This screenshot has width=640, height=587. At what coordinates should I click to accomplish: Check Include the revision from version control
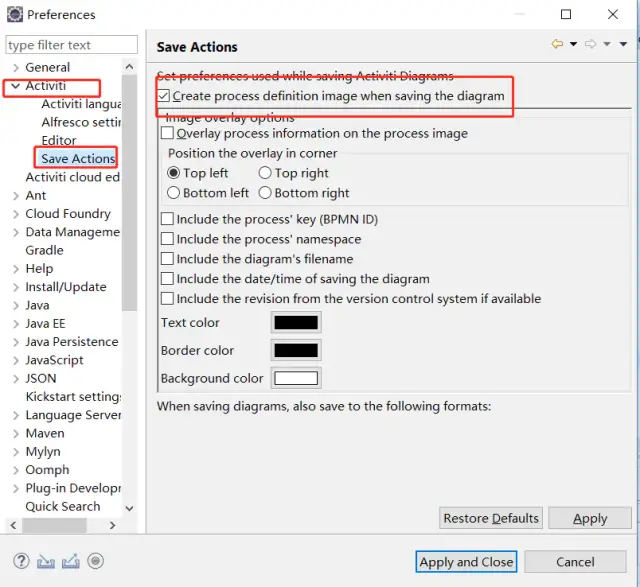tap(167, 299)
